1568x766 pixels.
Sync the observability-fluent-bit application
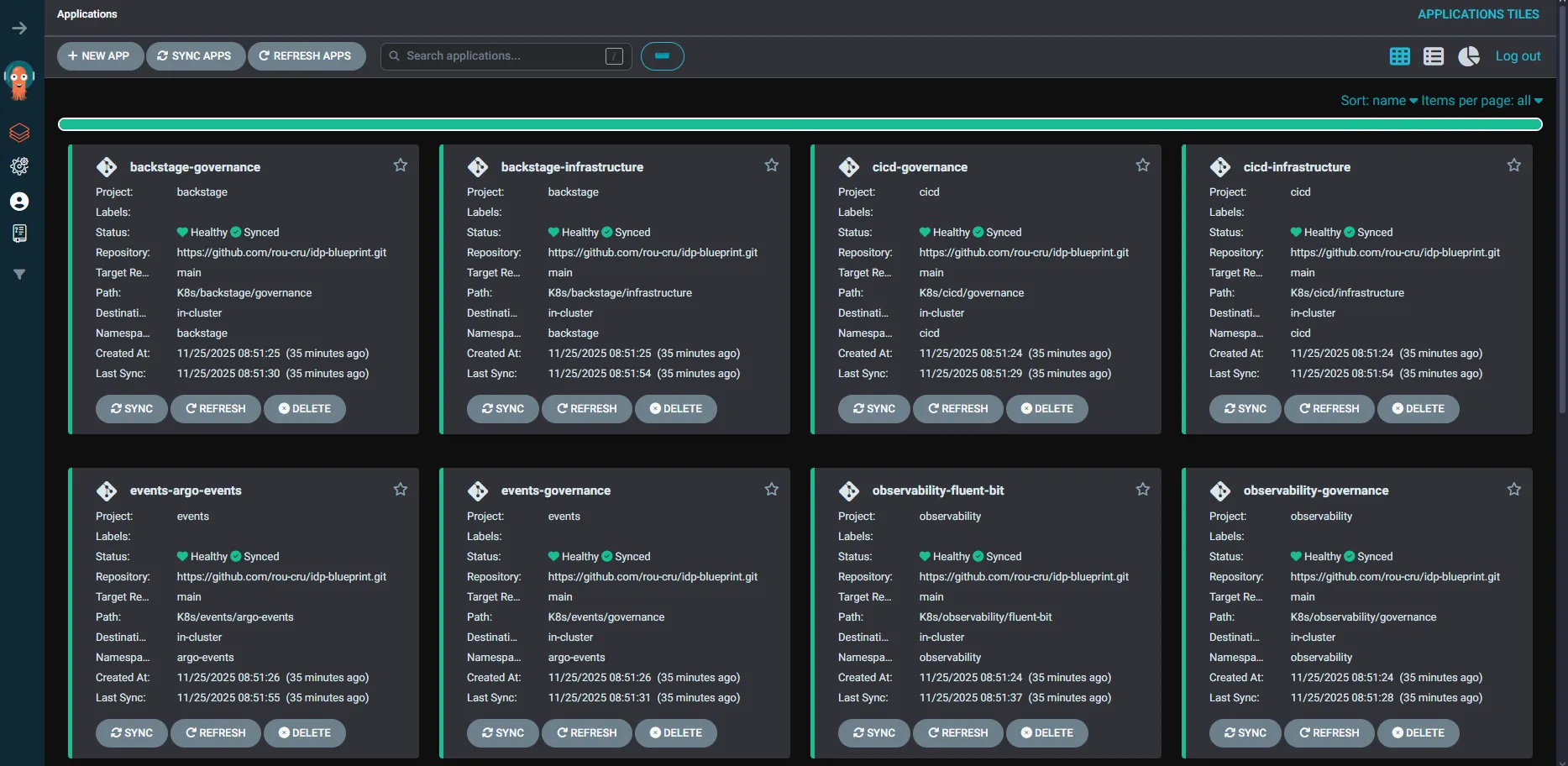click(x=874, y=733)
